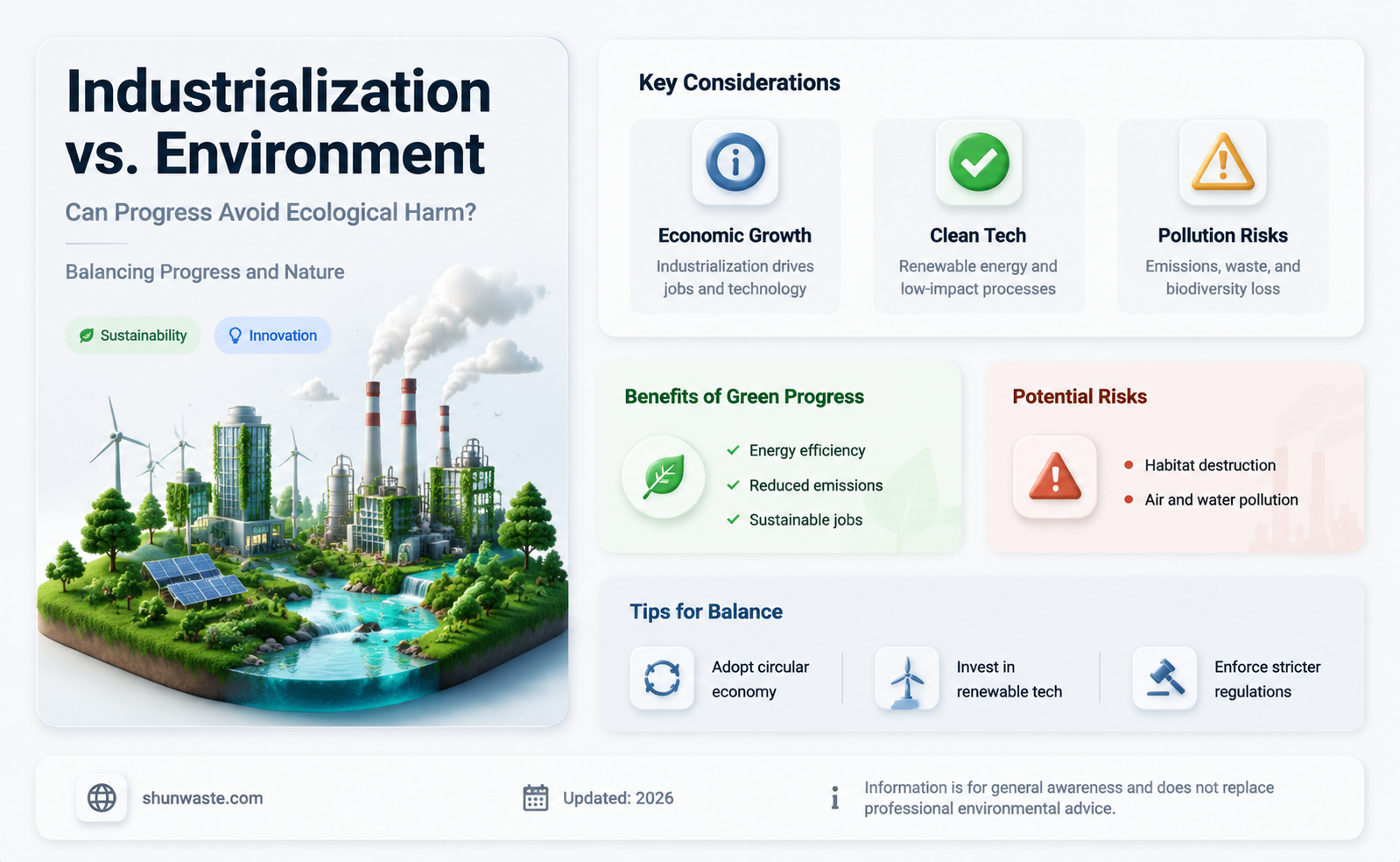Screen dimensions: 1400x862
Task: Click the red alert triangle in Potential Risks
Action: 1055,477
